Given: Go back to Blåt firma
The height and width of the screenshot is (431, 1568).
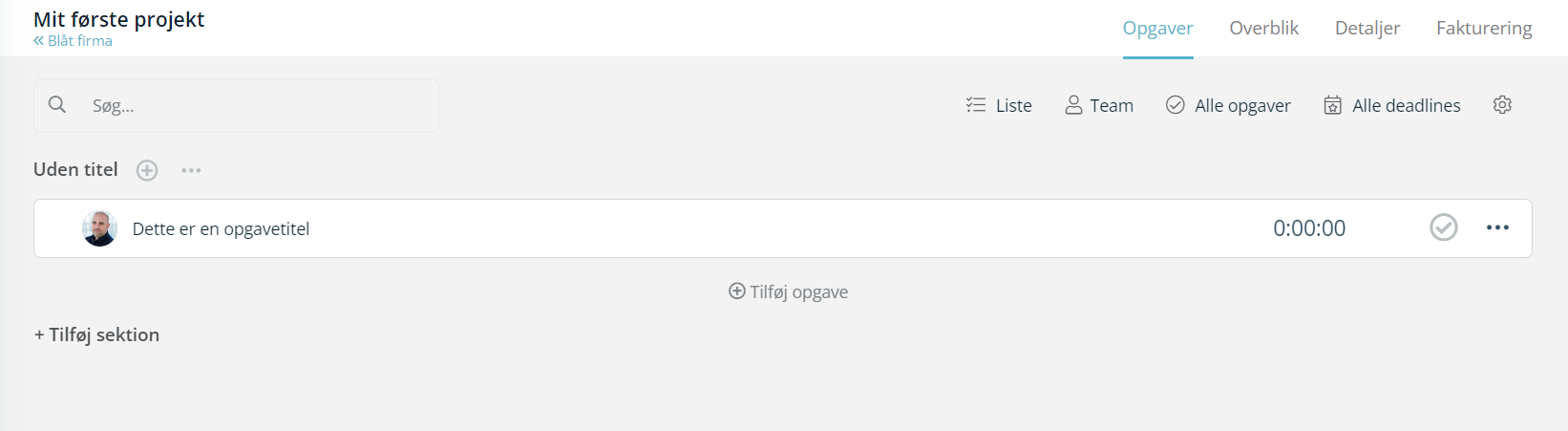Looking at the screenshot, I should coord(73,41).
